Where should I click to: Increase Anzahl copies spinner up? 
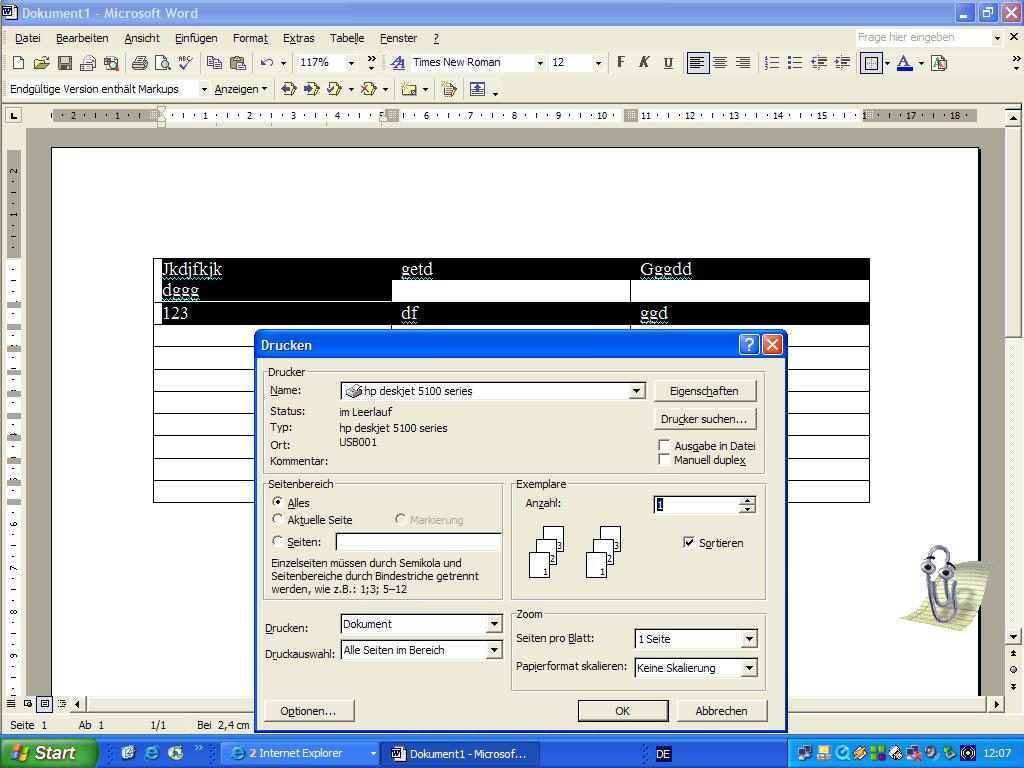(x=747, y=500)
